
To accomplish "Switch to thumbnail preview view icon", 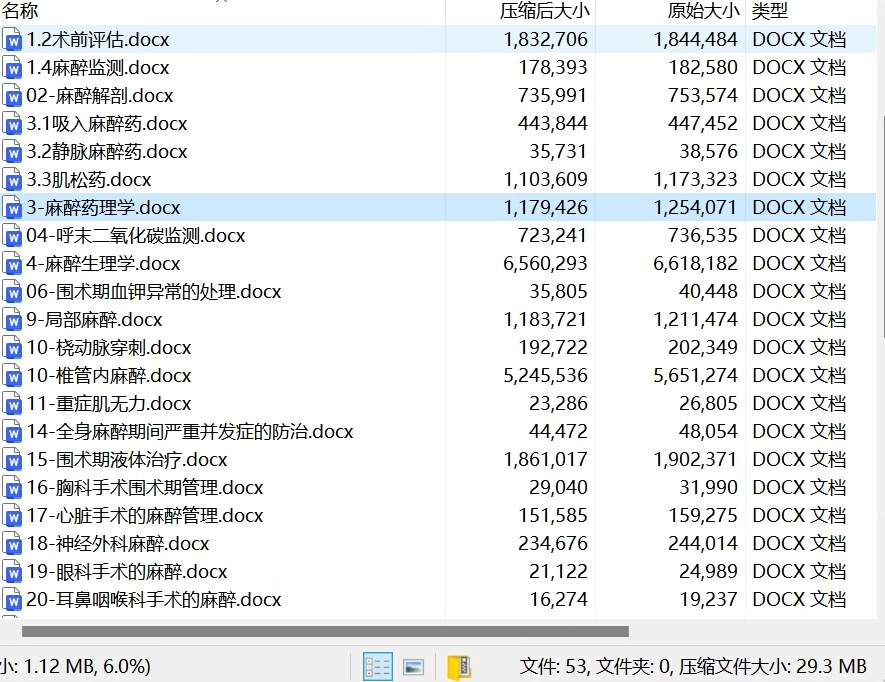I will click(414, 667).
